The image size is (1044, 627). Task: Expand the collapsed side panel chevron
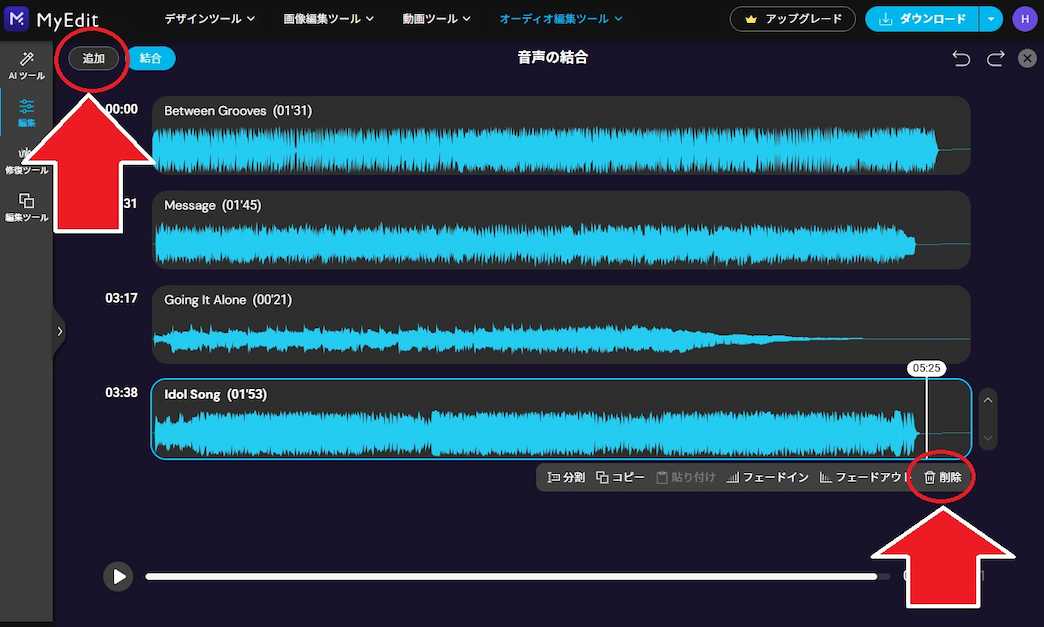point(59,330)
